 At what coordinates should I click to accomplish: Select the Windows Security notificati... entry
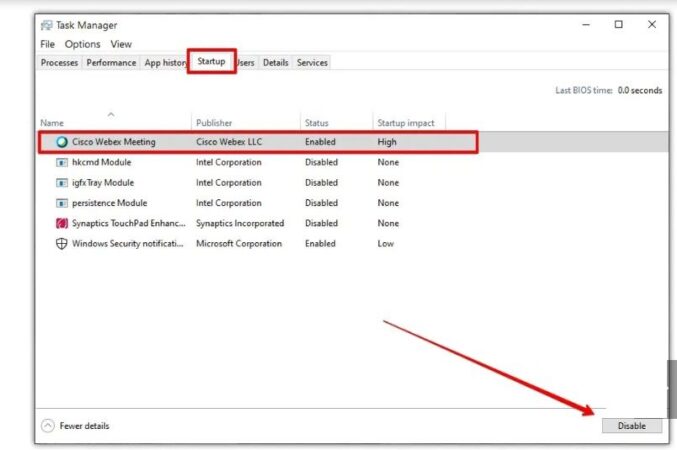pos(128,244)
